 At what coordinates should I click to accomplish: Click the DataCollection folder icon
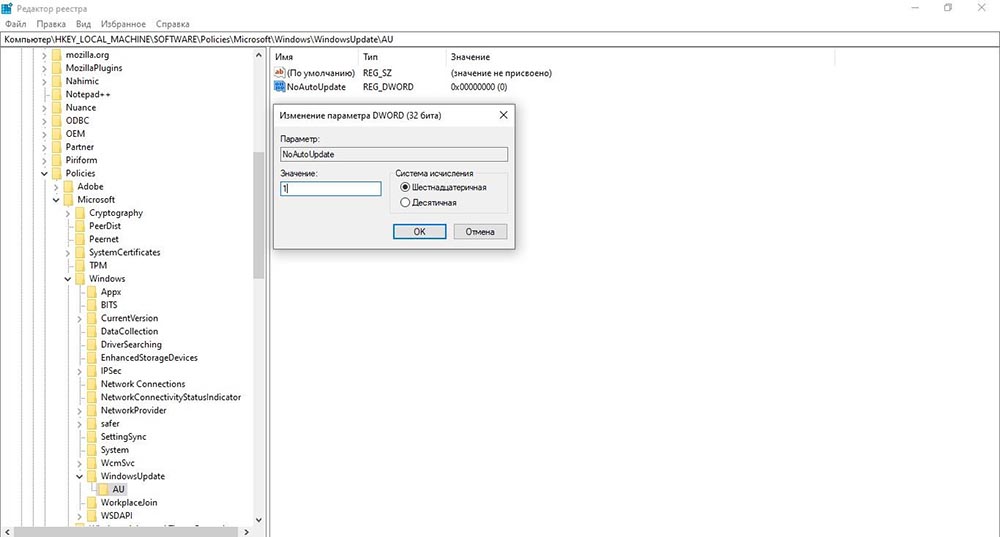(91, 331)
